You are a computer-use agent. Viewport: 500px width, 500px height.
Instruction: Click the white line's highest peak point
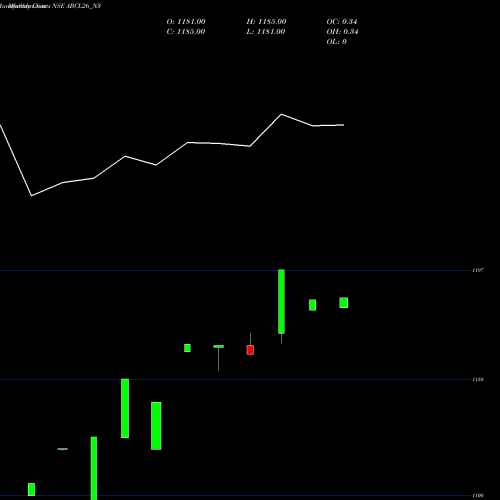281,114
